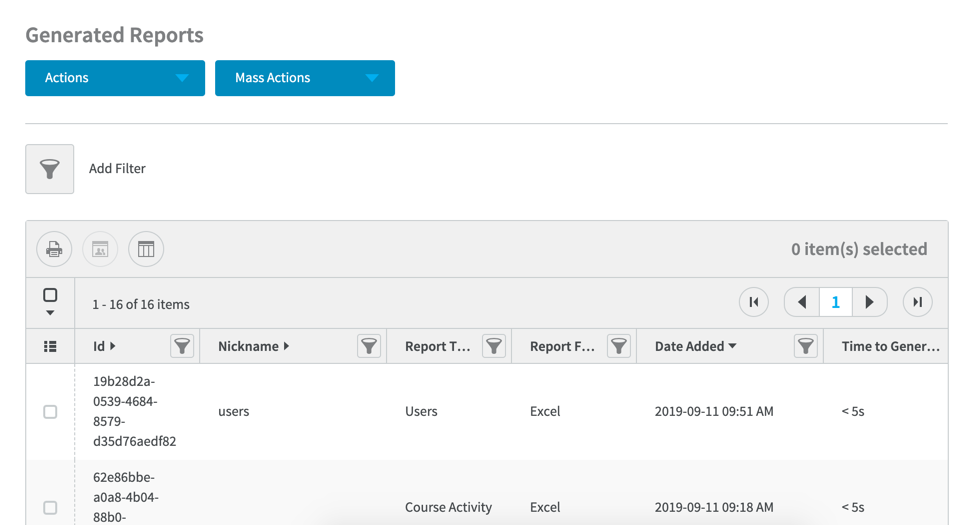This screenshot has width=979, height=525.
Task: Click the '< 5s' cell in users row
Action: coord(853,411)
